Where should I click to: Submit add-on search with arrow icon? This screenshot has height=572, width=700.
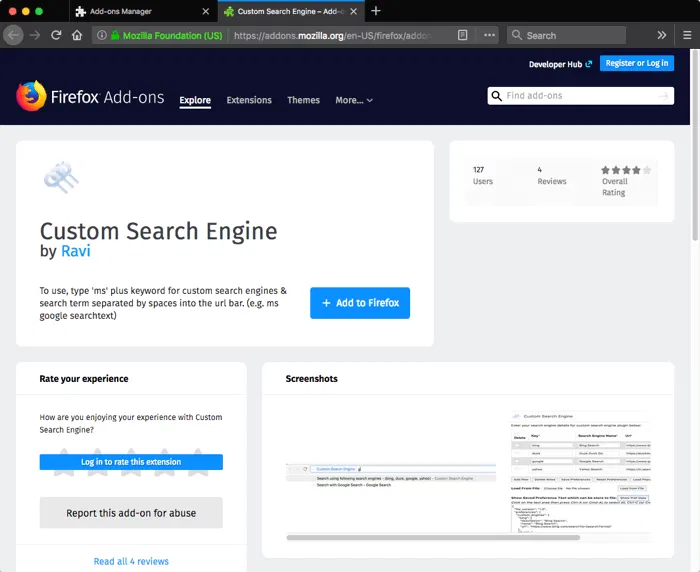coord(664,96)
